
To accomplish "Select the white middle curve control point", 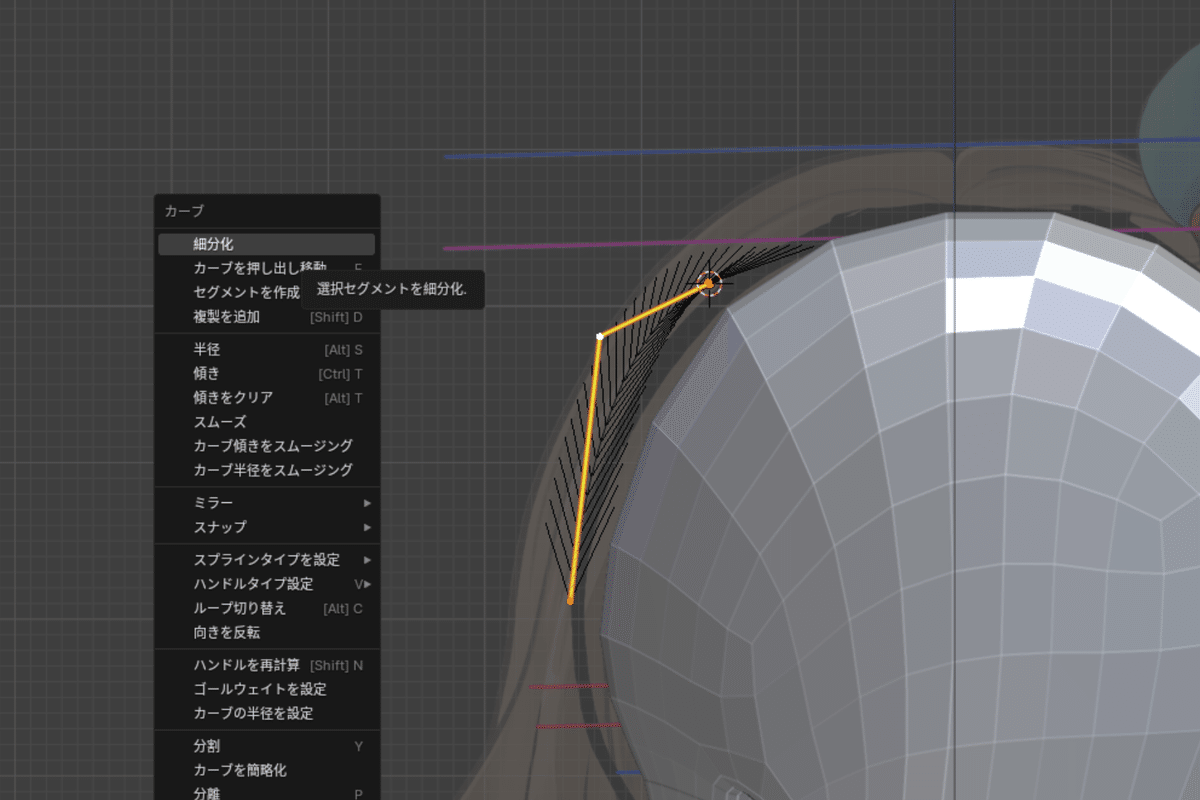I will [x=599, y=336].
